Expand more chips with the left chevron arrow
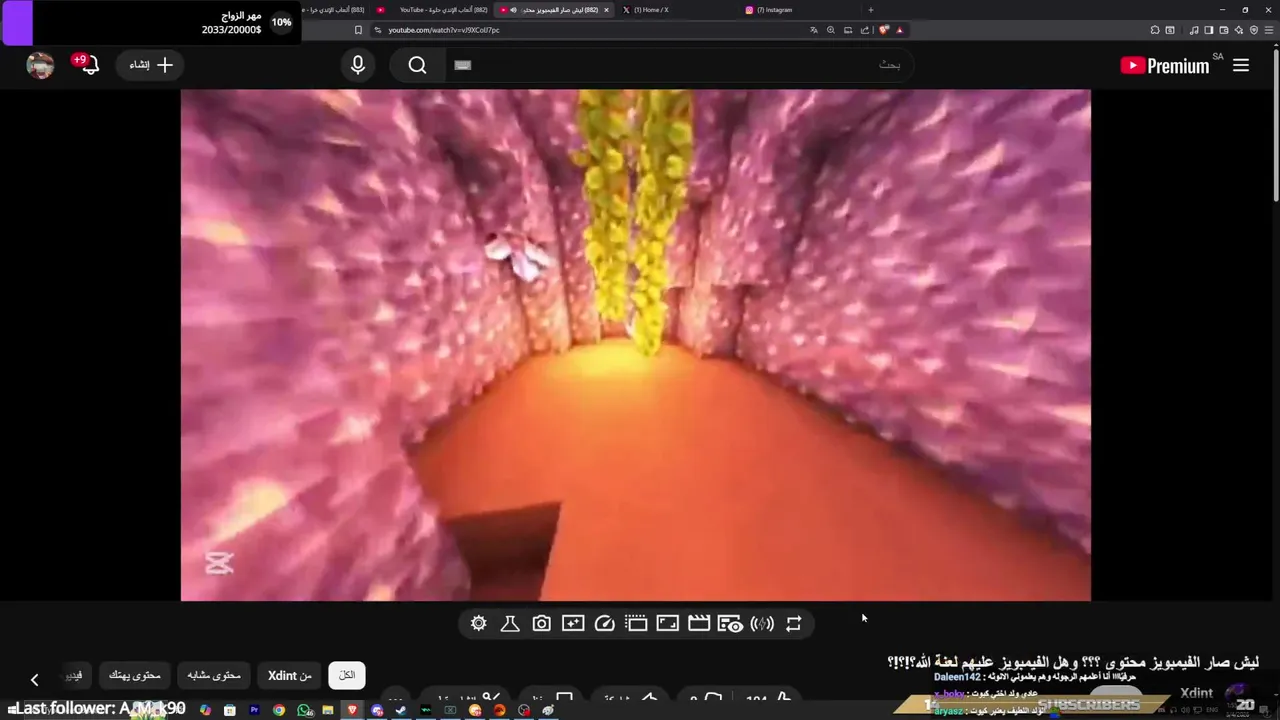 (34, 679)
